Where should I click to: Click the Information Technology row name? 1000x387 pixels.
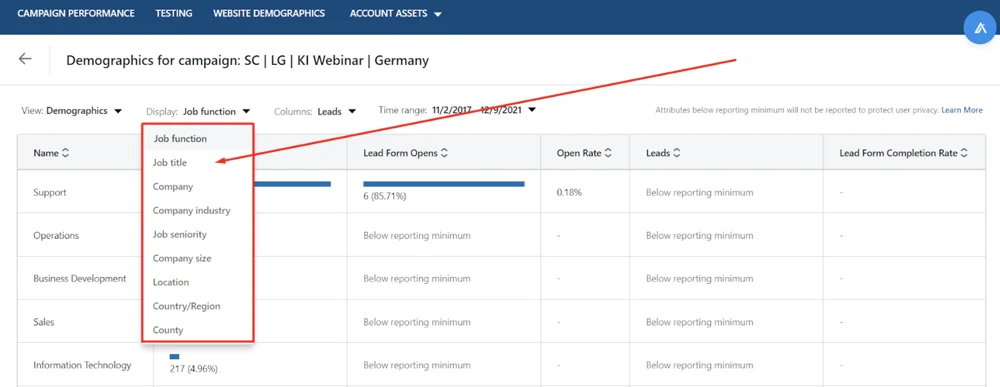coord(82,365)
